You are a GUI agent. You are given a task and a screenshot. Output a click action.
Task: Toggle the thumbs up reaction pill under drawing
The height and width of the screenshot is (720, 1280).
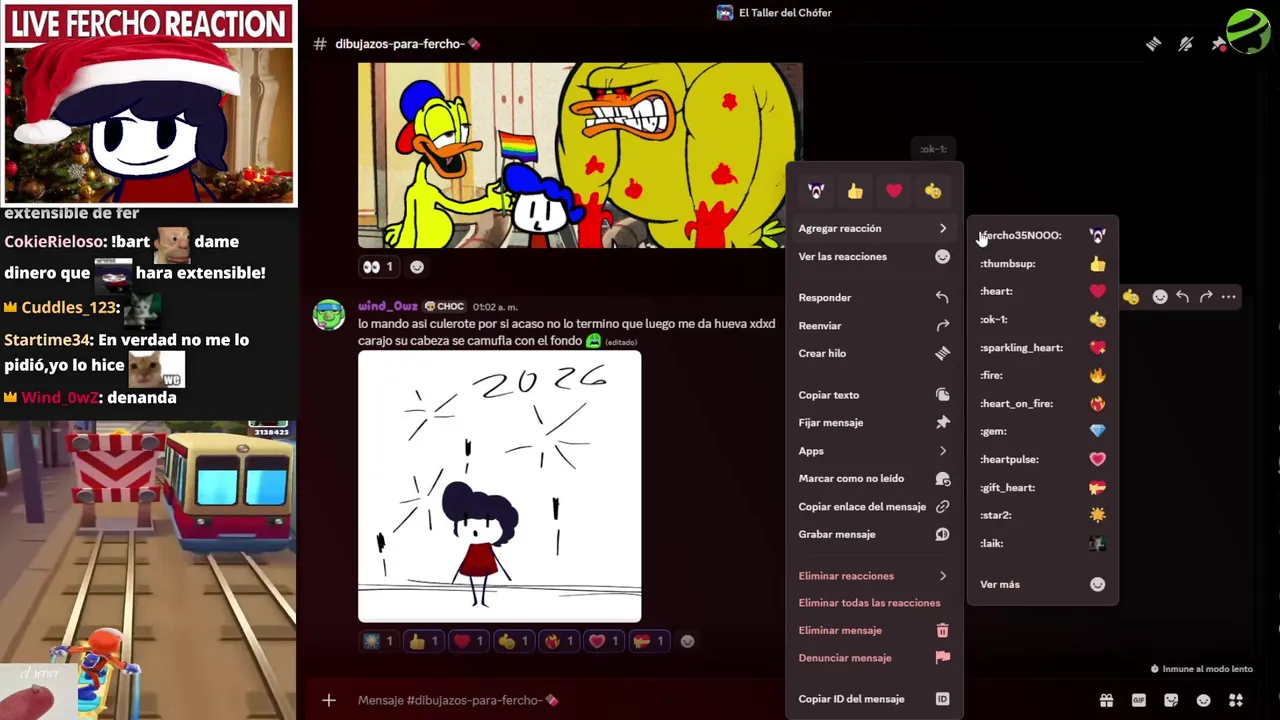pos(424,641)
